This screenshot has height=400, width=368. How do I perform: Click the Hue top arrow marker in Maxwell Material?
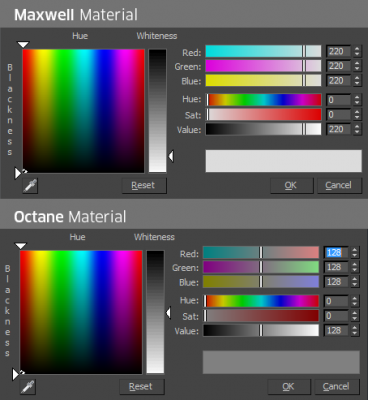[x=23, y=44]
